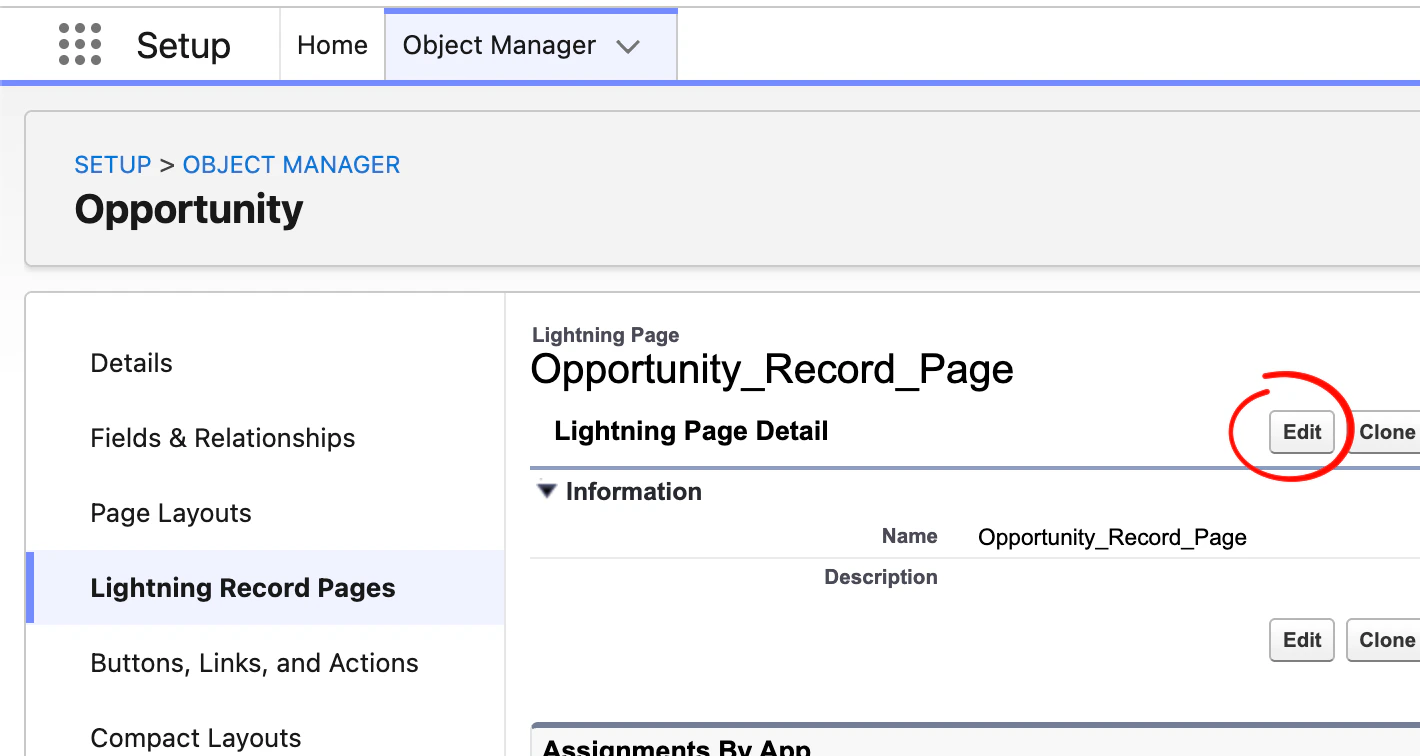Click the Name field label
Image resolution: width=1420 pixels, height=756 pixels.
[910, 536]
